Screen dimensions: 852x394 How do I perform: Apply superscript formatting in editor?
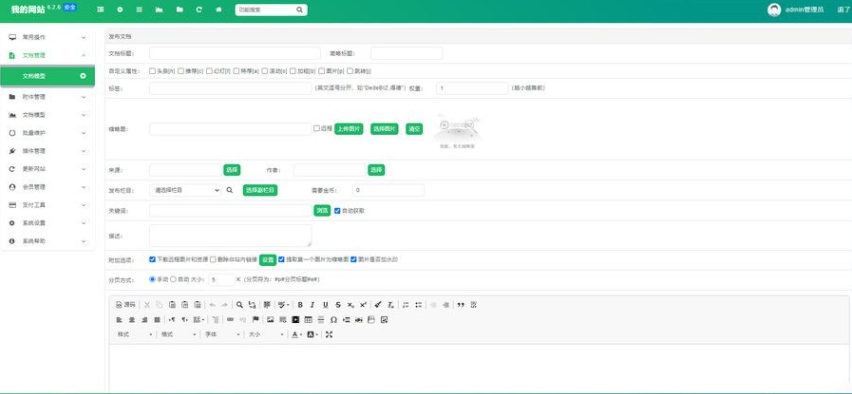click(x=363, y=305)
